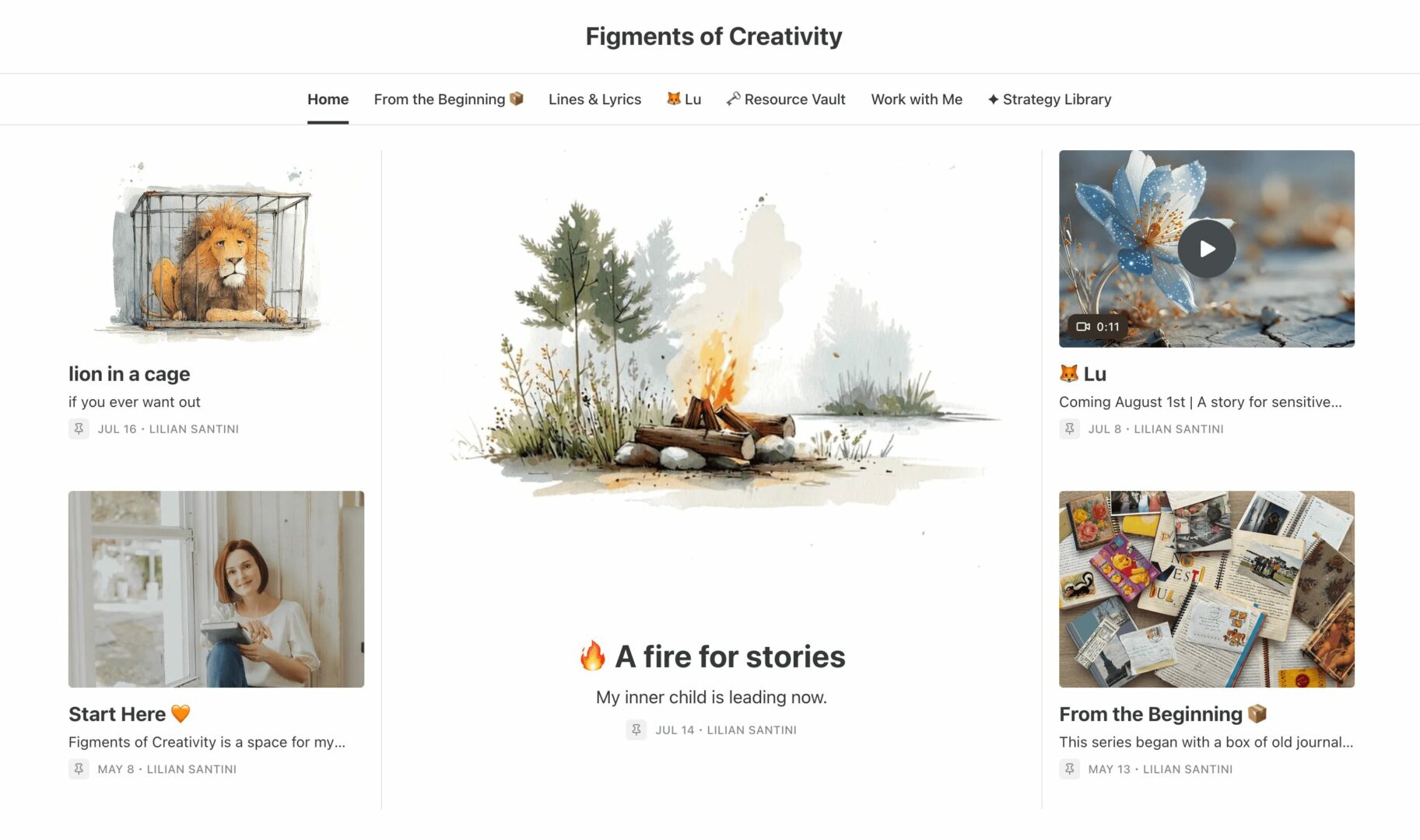Select the Work with Me tab
Image resolution: width=1420 pixels, height=840 pixels.
[x=917, y=100]
